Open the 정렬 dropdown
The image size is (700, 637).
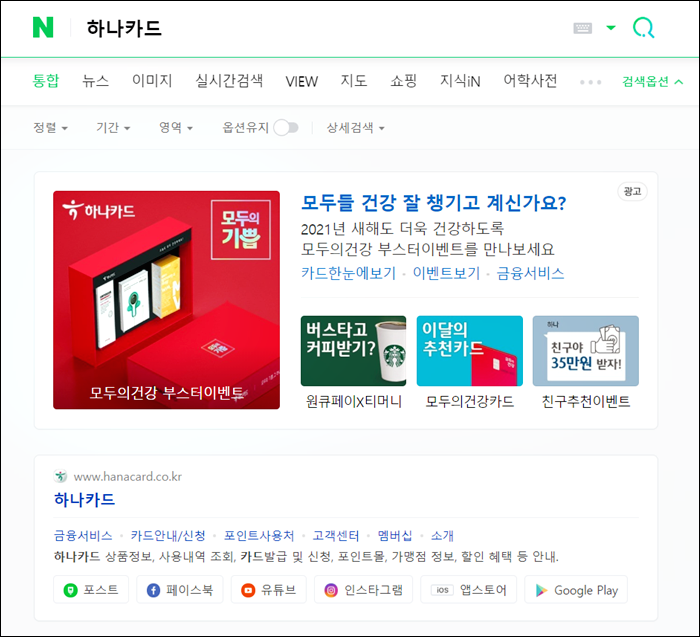[50, 128]
